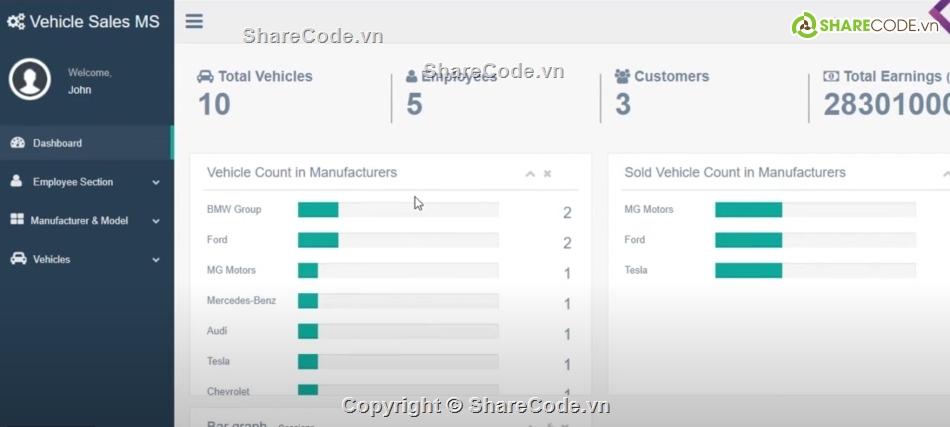This screenshot has height=427, width=950.
Task: Click the BMW Group progress bar
Action: point(398,210)
